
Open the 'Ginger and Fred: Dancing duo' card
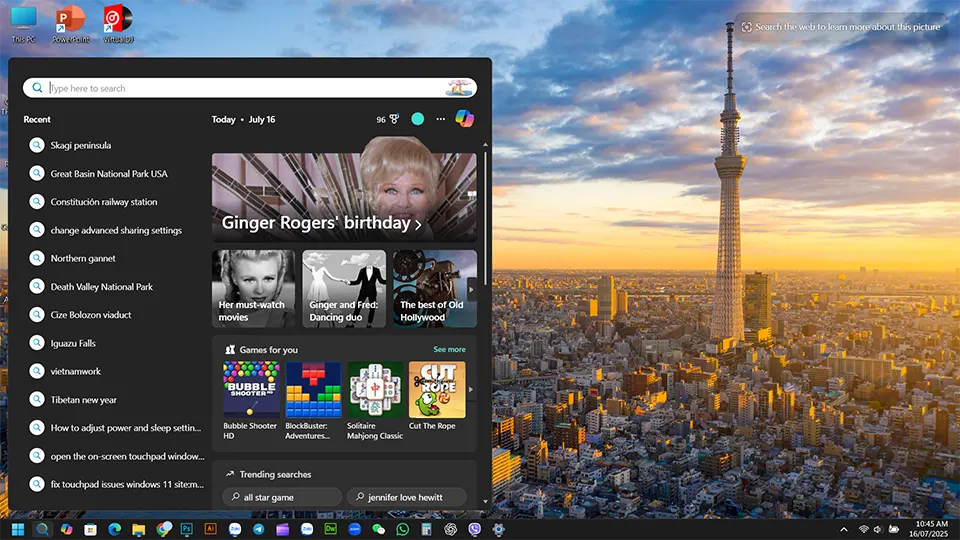pyautogui.click(x=344, y=288)
